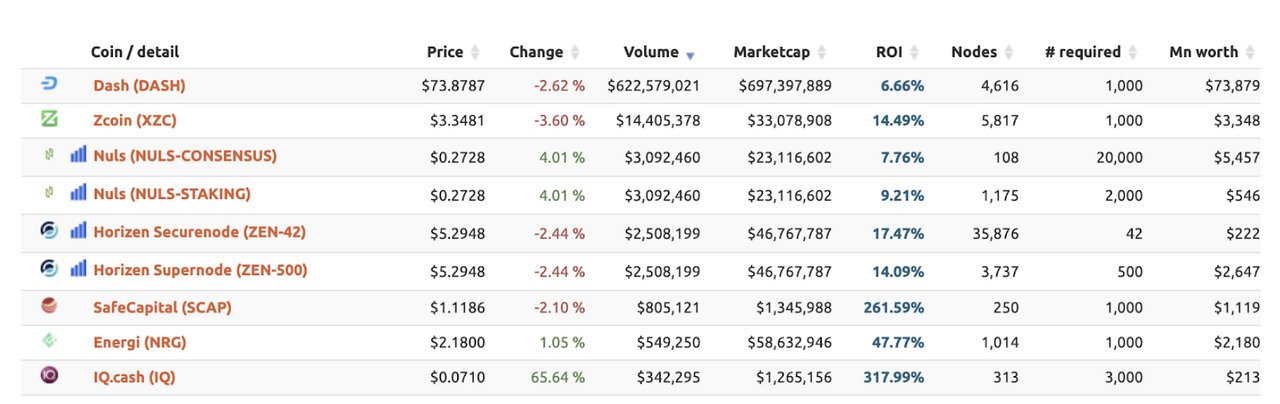
Task: Click SafeCapital ROI value 261.59%
Action: [894, 307]
